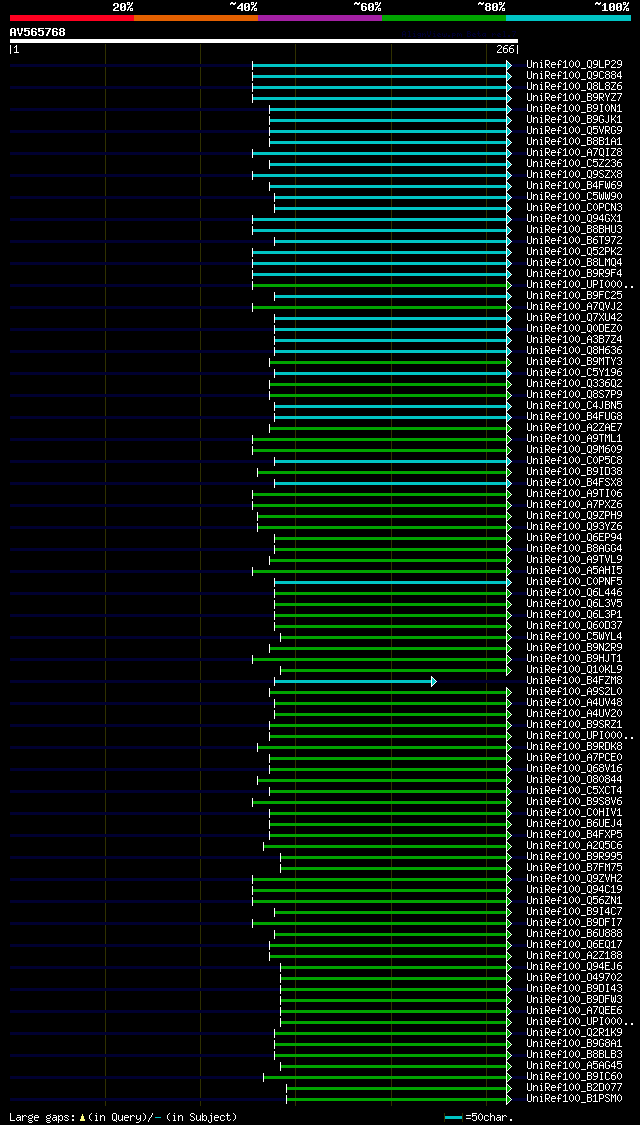Click the purple ~60% identity legend segment
Viewport: 640px width, 1125px height.
click(320, 17)
